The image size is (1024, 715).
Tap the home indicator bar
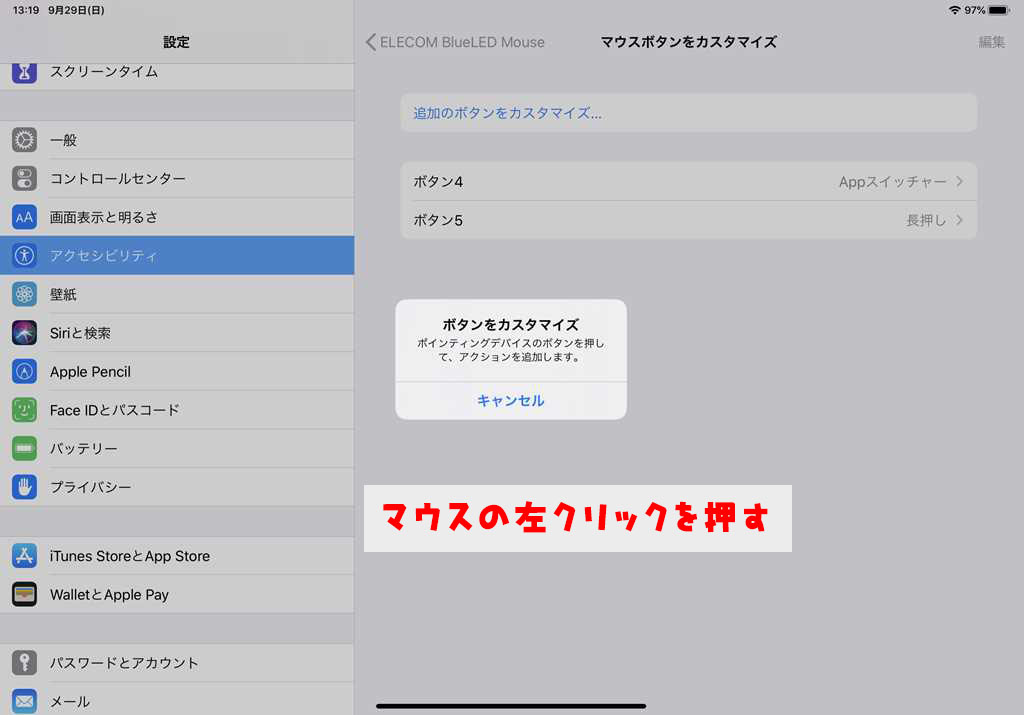point(511,706)
